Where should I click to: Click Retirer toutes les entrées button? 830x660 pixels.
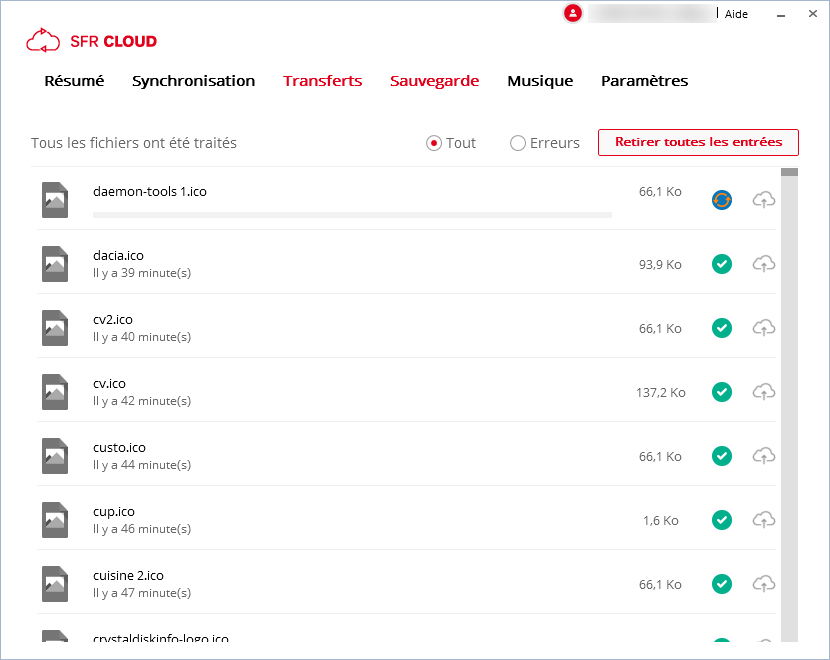point(698,142)
